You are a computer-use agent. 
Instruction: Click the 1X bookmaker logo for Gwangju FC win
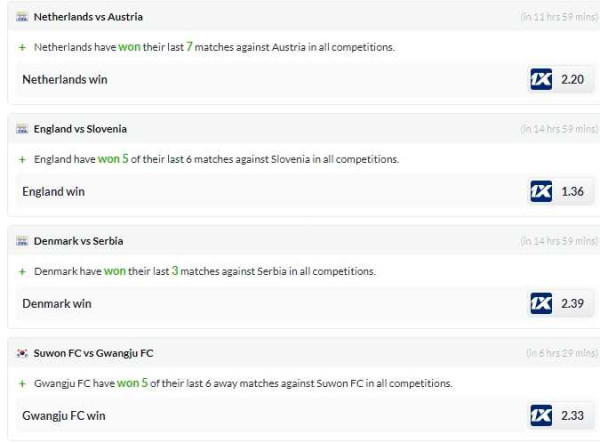(x=541, y=415)
